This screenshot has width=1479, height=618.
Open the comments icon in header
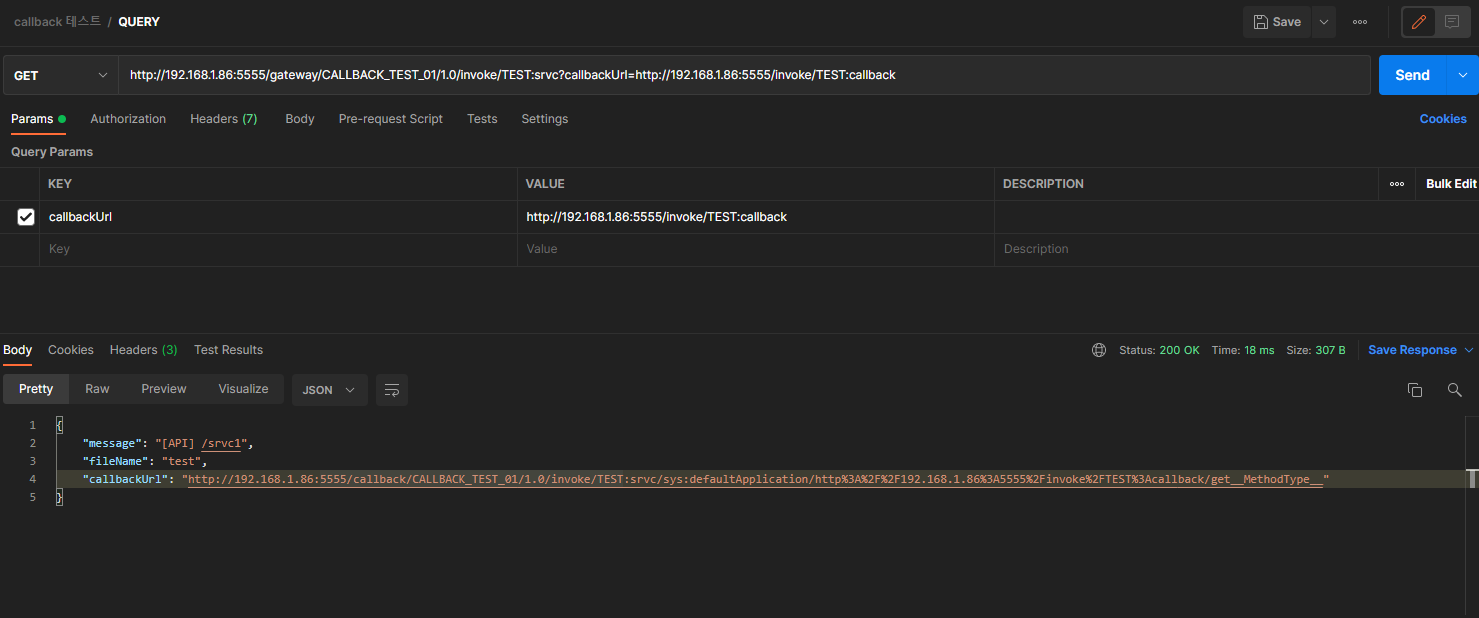[1452, 22]
